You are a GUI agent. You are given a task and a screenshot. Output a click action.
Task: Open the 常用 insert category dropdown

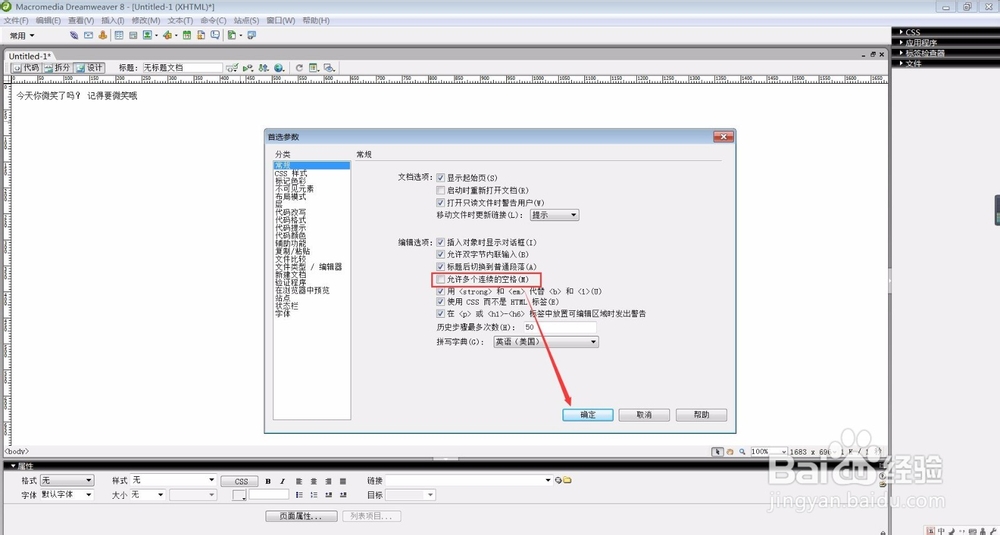[x=22, y=36]
